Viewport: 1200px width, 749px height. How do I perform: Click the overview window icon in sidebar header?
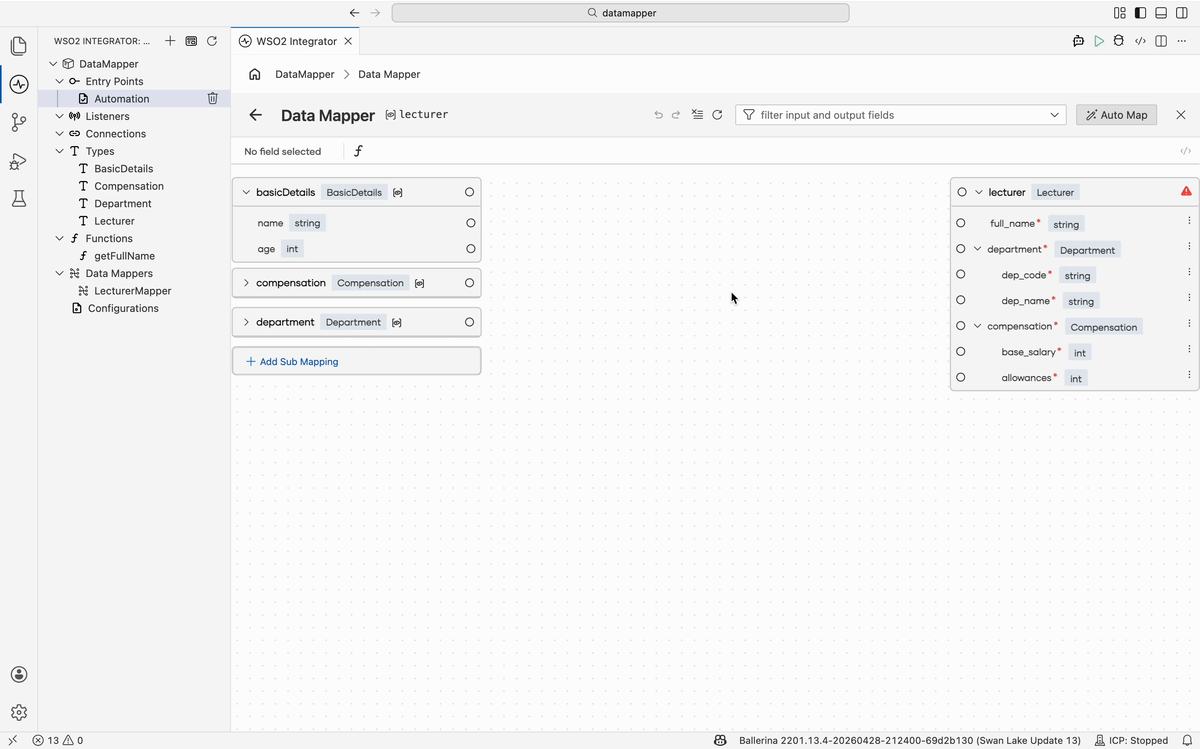click(191, 41)
